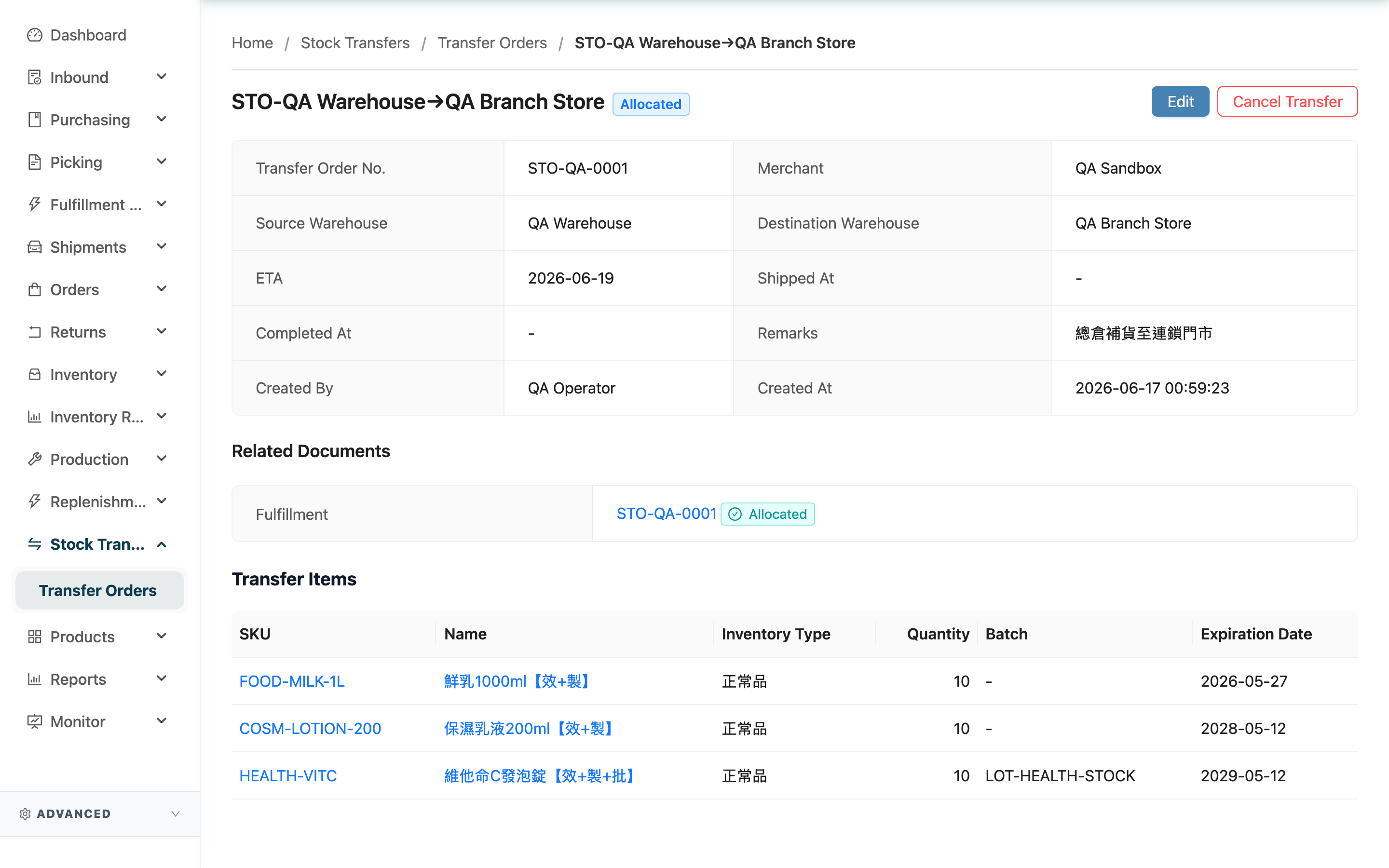
Task: Click the Returns arrow icon
Action: 34,332
